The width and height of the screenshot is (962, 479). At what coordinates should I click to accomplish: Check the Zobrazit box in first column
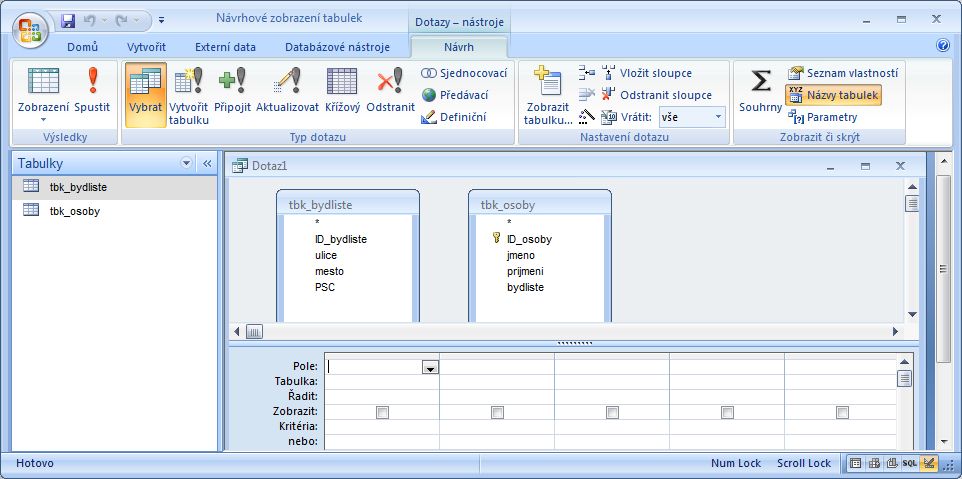coord(382,412)
